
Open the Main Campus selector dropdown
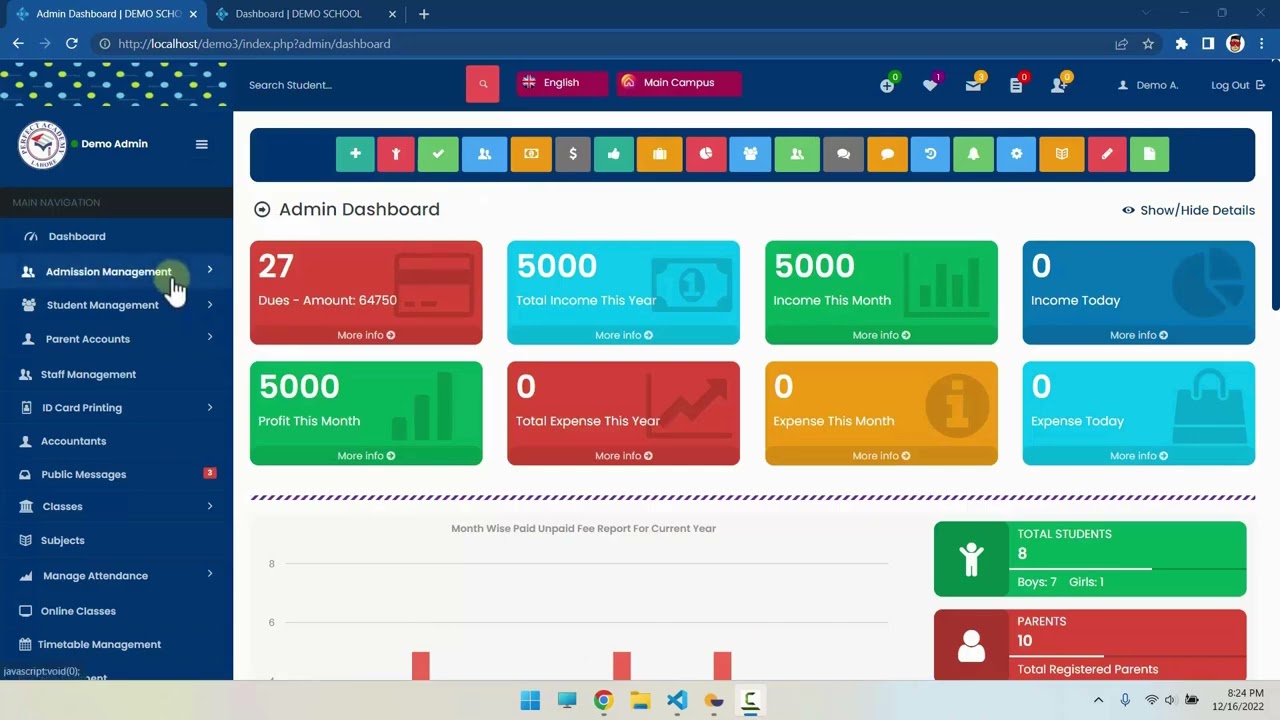(679, 83)
